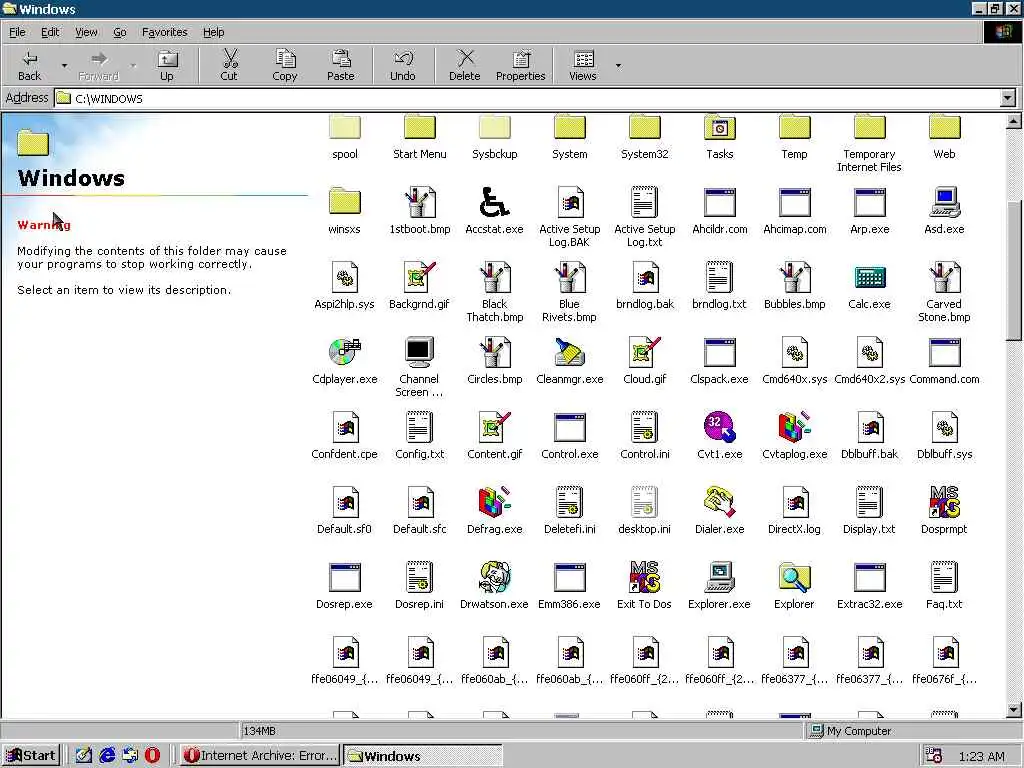Select the Temporary Internet Files folder
This screenshot has width=1024, height=768.
[x=869, y=128]
